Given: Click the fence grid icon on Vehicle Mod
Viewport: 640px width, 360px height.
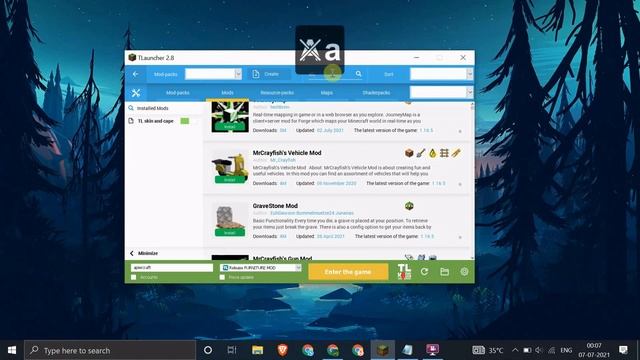Looking at the screenshot, I should tap(444, 153).
